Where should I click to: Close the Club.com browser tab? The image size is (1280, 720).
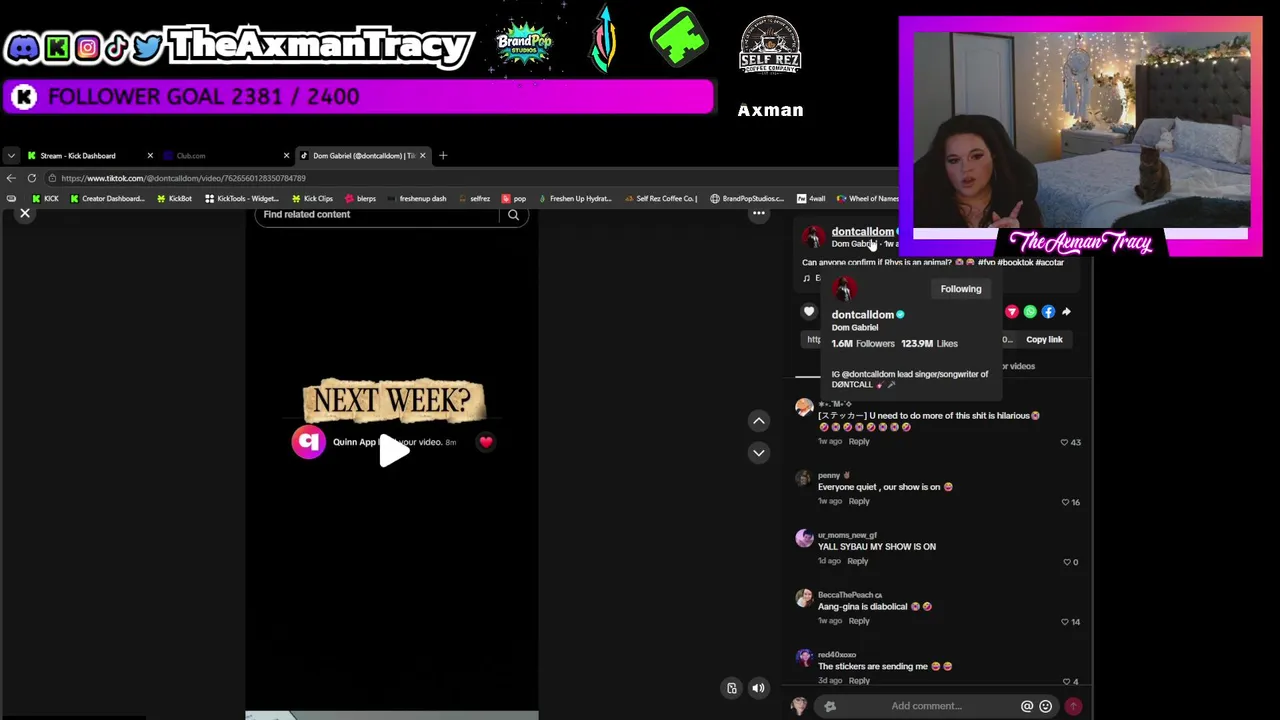tap(286, 156)
